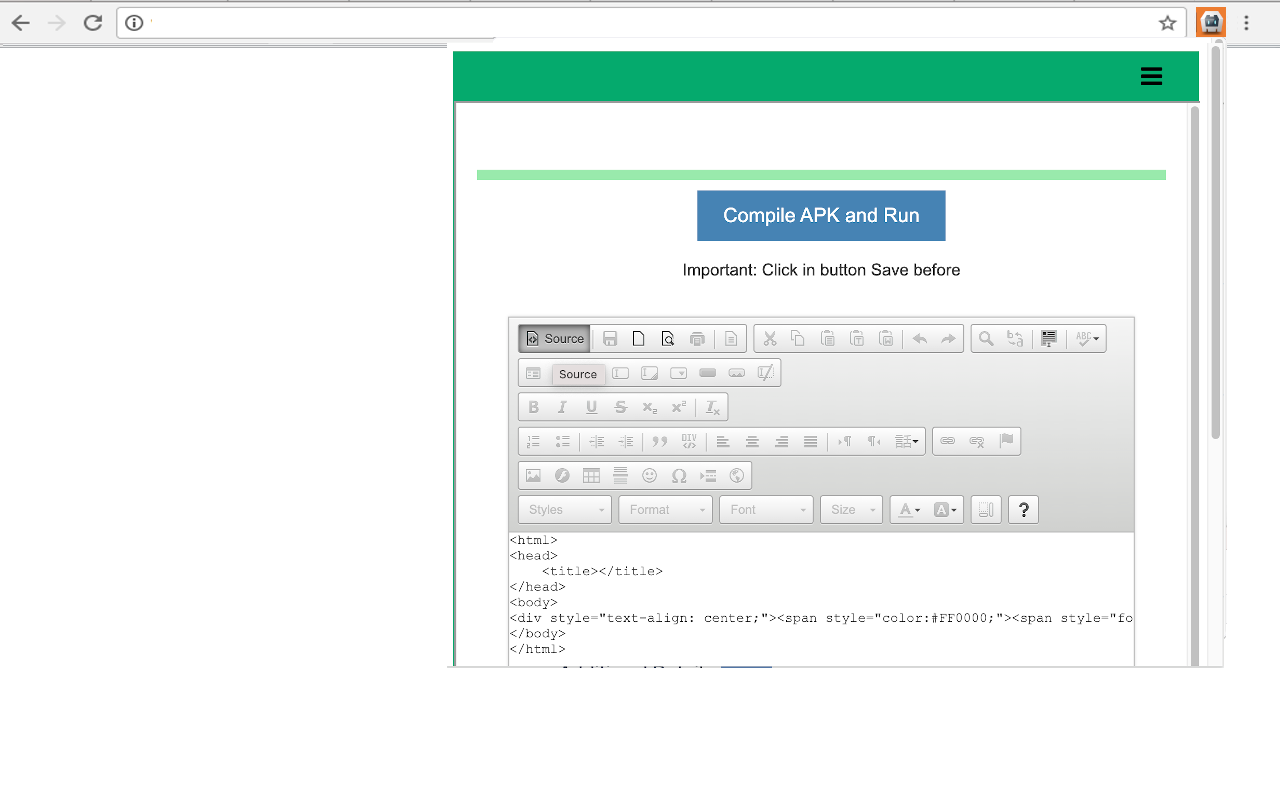Viewport: 1280px width, 800px height.
Task: Insert a form Button element
Action: [708, 373]
